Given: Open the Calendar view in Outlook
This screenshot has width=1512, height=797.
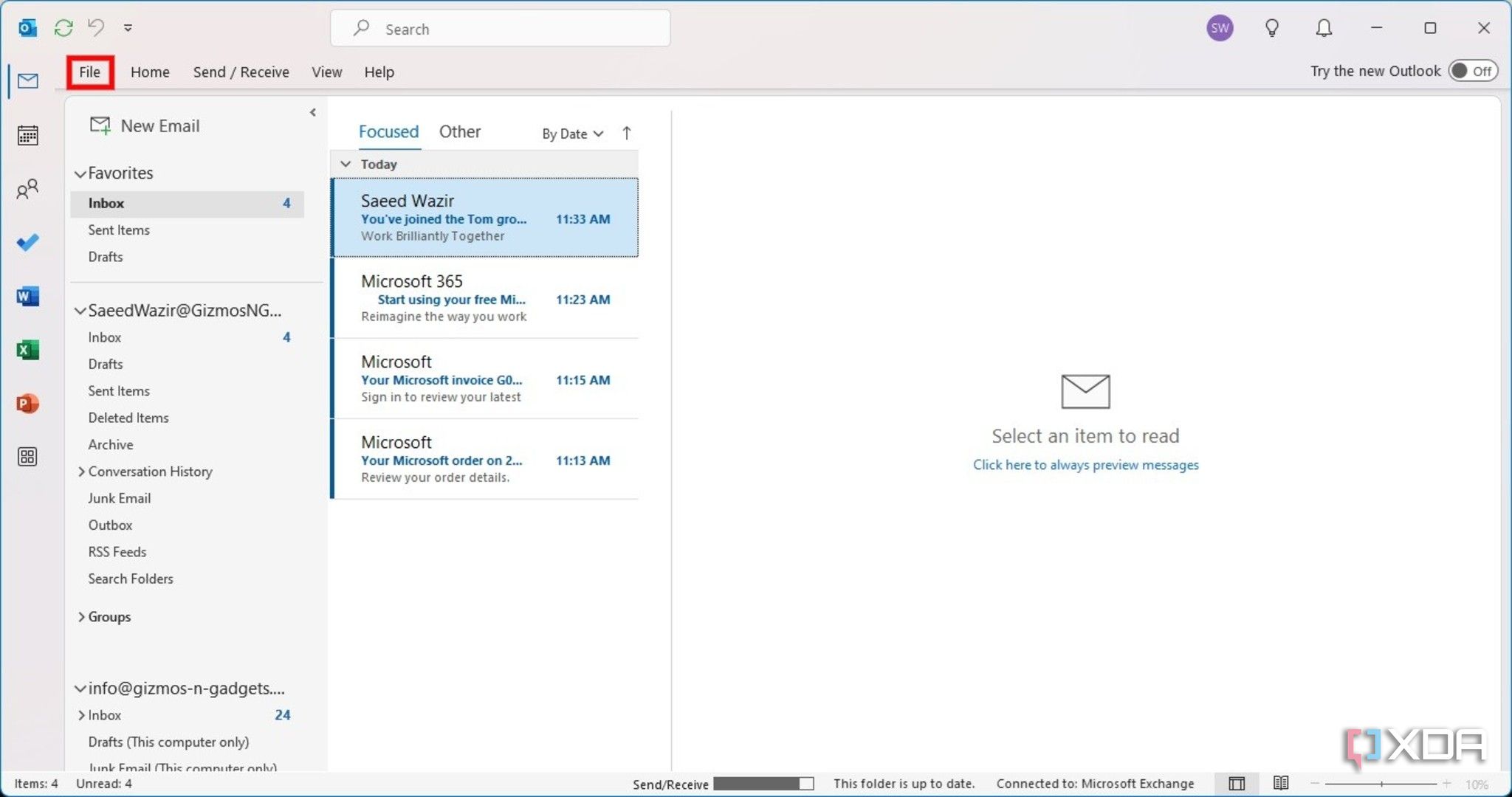Looking at the screenshot, I should click(x=27, y=135).
